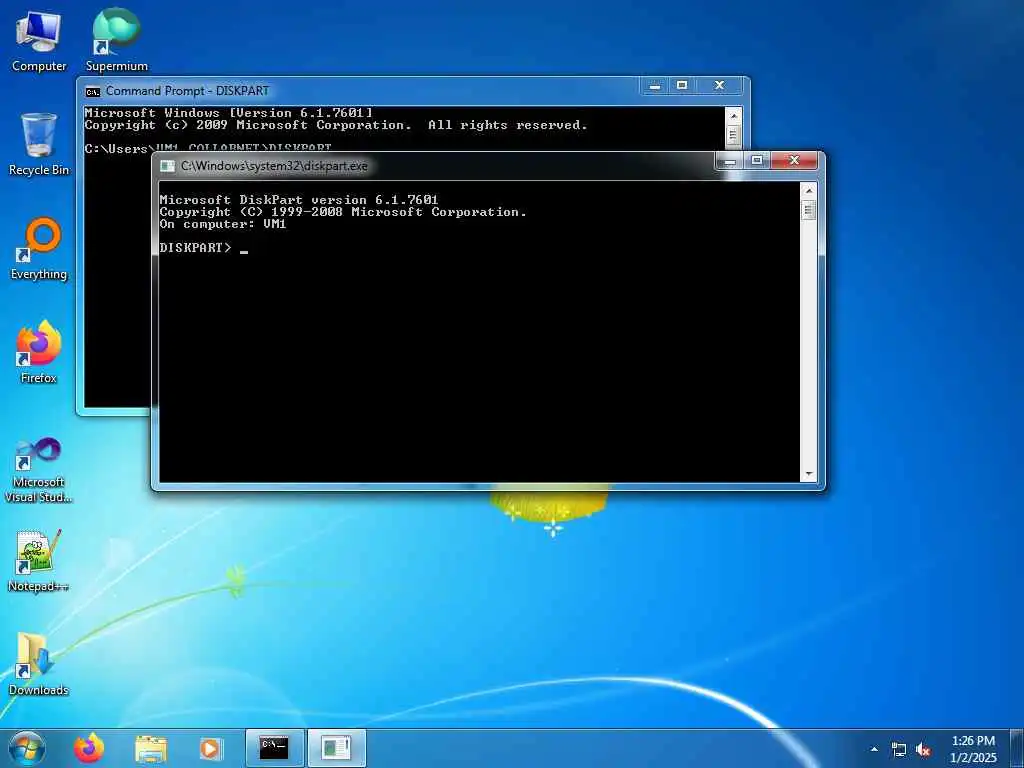The width and height of the screenshot is (1024, 768).
Task: Click 'Copyright (C) 1999-2008 Microsoft Corporation.' line
Action: pos(343,212)
